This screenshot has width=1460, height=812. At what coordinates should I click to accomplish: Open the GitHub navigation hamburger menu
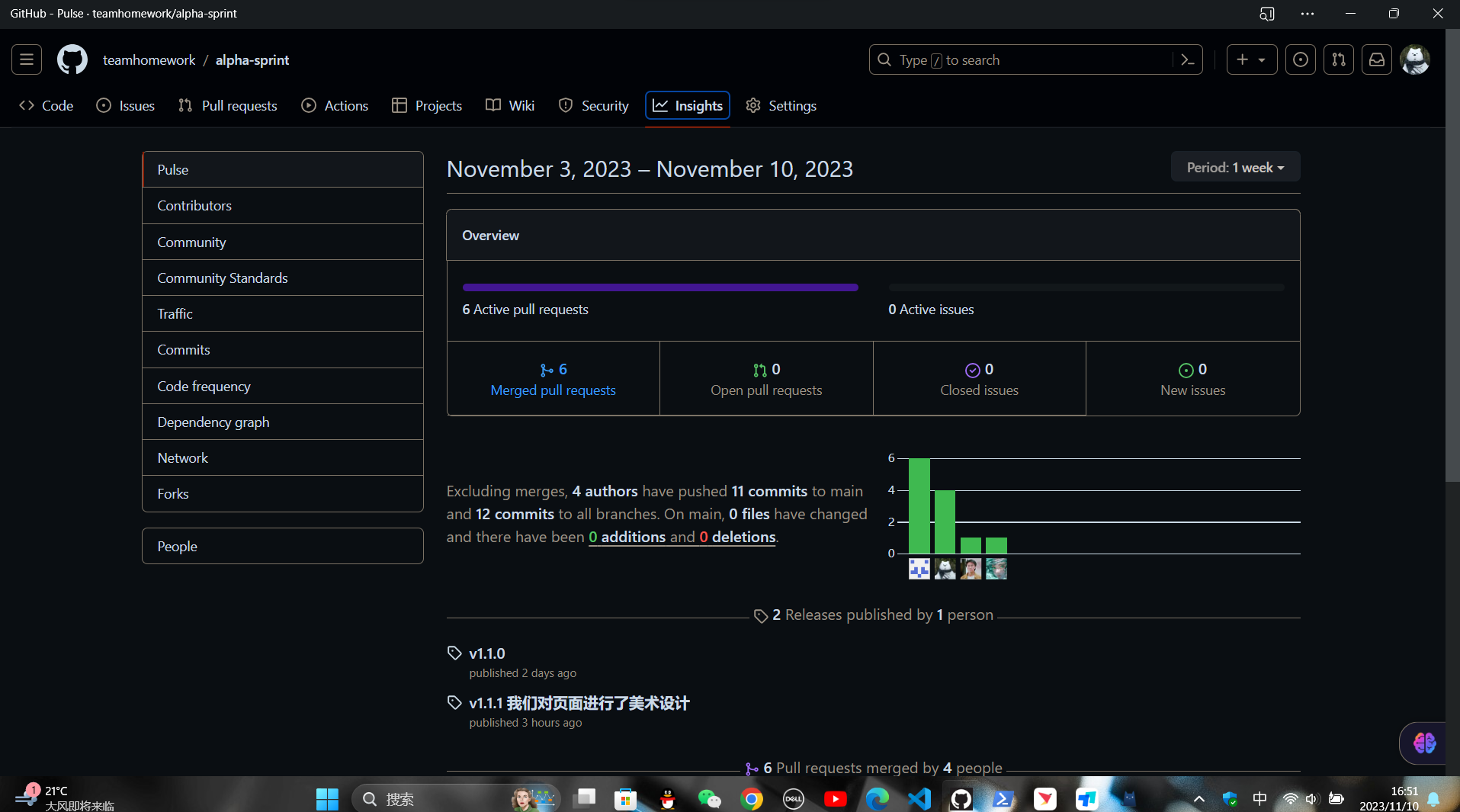pos(27,59)
